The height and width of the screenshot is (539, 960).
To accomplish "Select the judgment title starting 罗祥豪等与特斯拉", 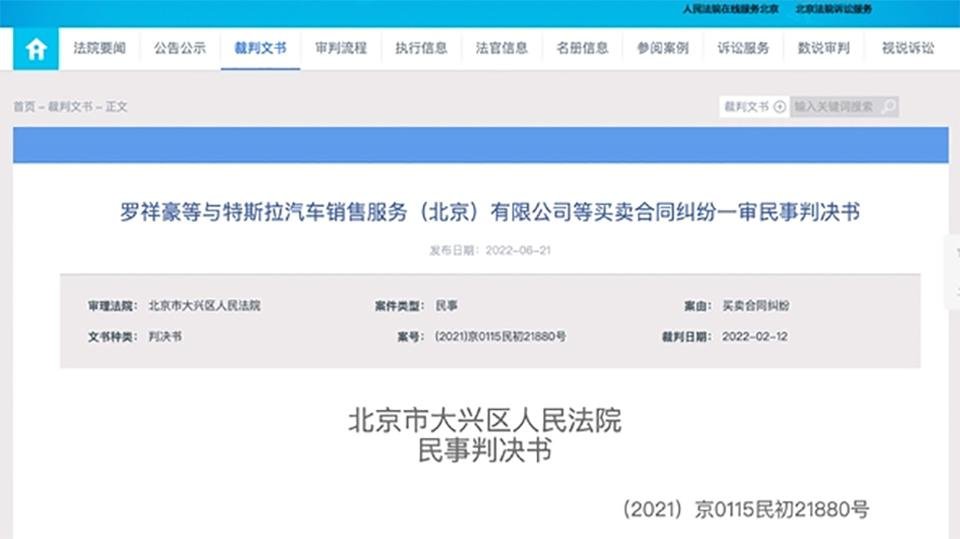I will coord(490,212).
